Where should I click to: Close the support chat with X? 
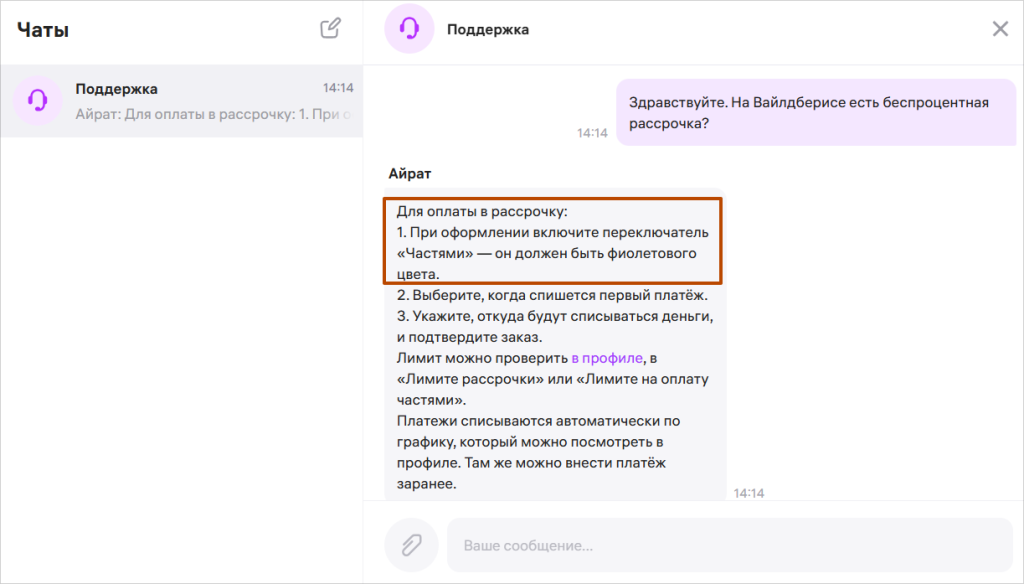coord(999,29)
